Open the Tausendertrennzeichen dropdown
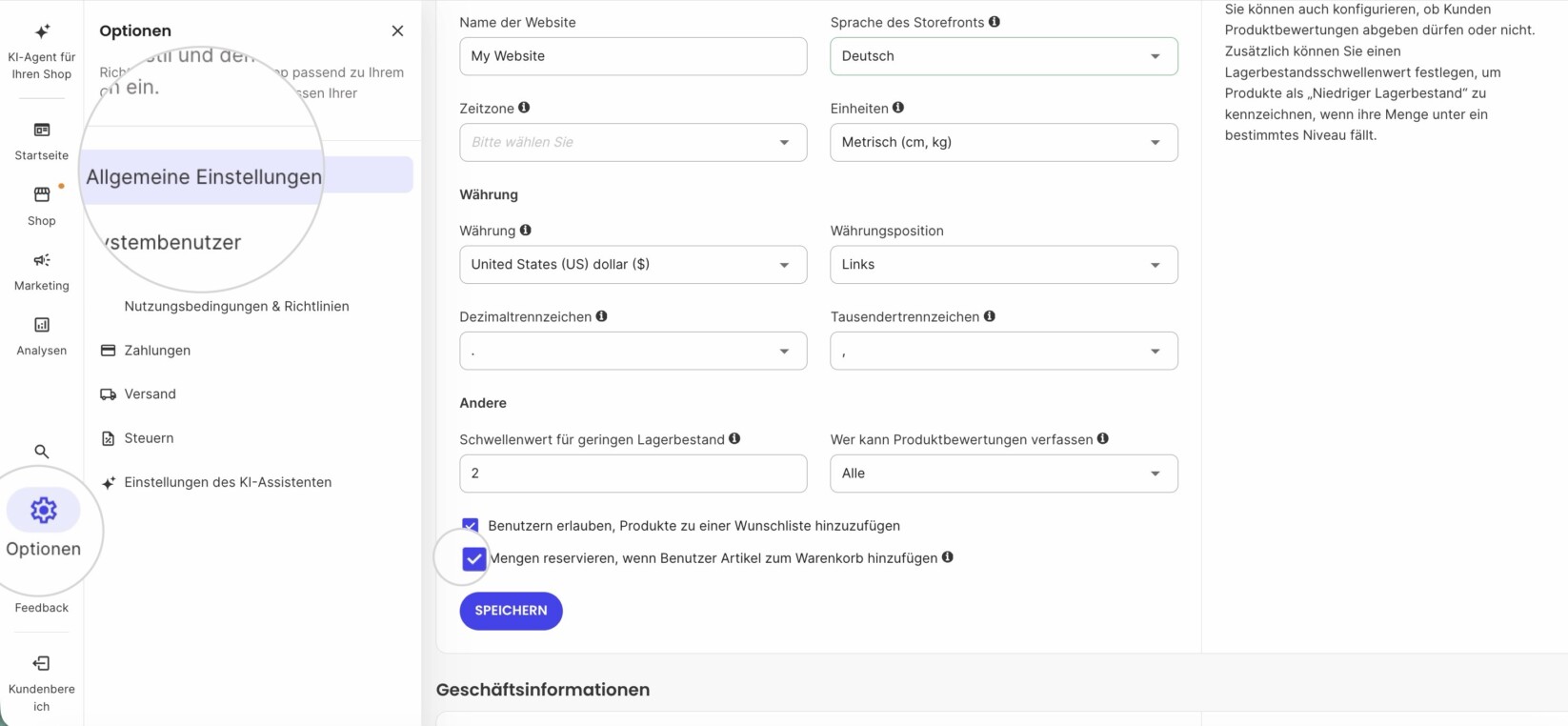Screen dimensions: 1568x726 (1004, 351)
